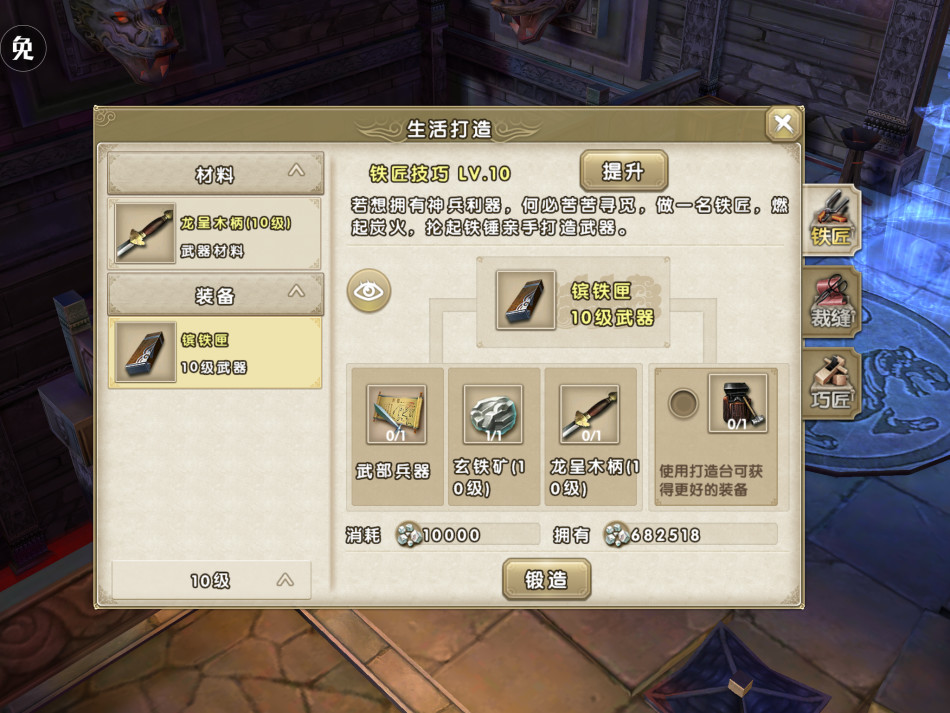The height and width of the screenshot is (713, 950).
Task: Select the 玄铁矿 ore material icon
Action: [x=493, y=415]
